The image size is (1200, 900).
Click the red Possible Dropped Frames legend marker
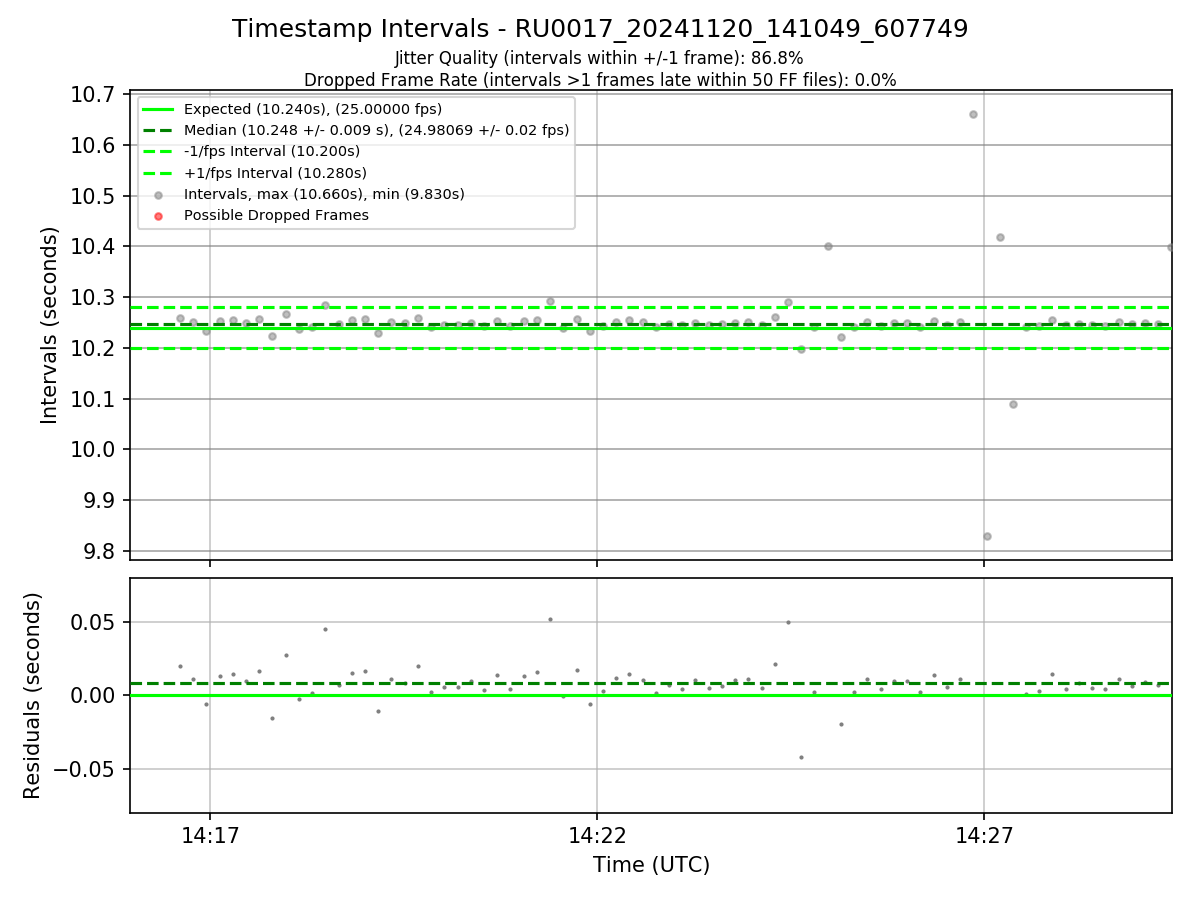click(158, 216)
